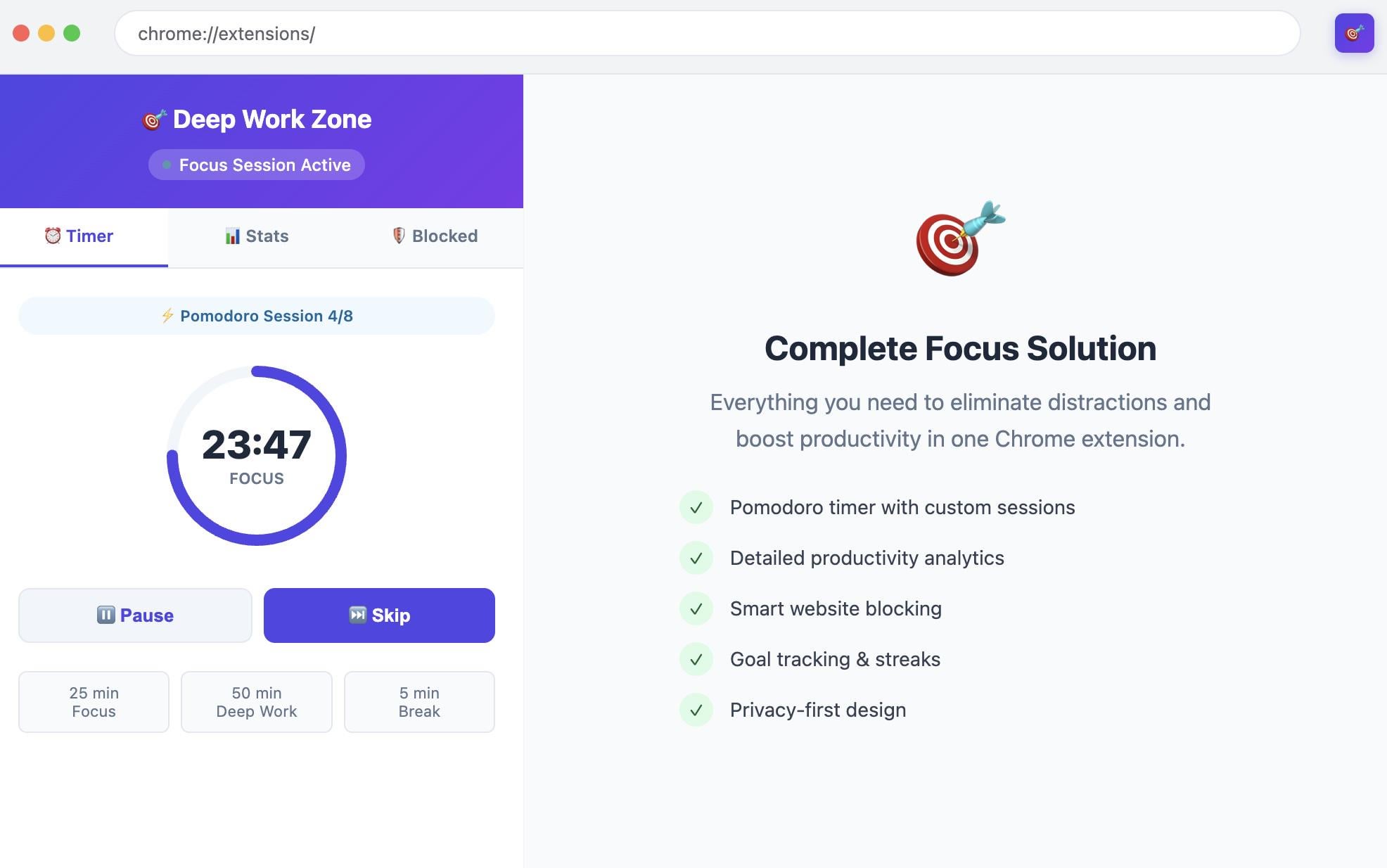
Task: Click checkmark next to Detailed productivity analytics
Action: tap(696, 558)
